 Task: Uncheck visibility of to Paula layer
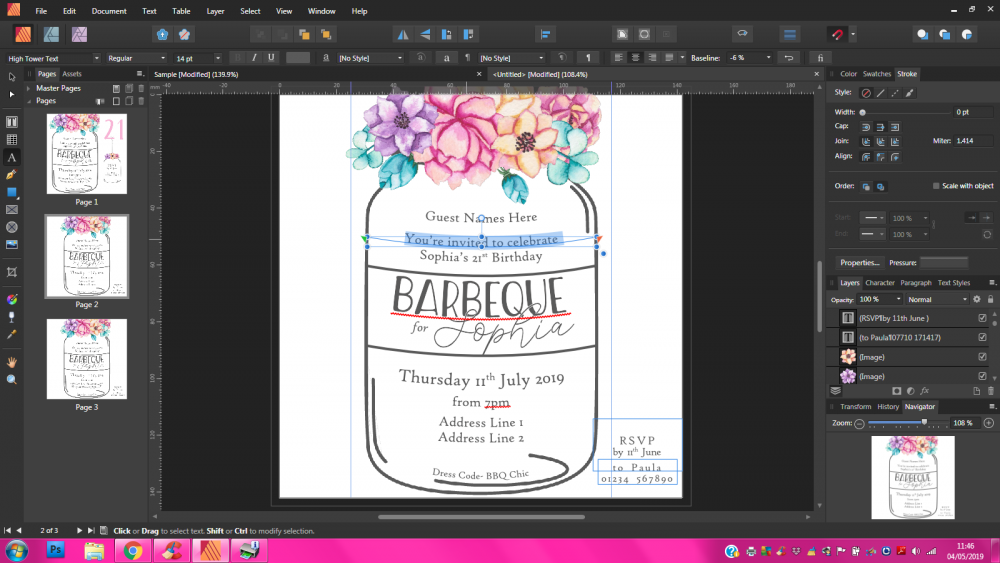click(x=982, y=337)
